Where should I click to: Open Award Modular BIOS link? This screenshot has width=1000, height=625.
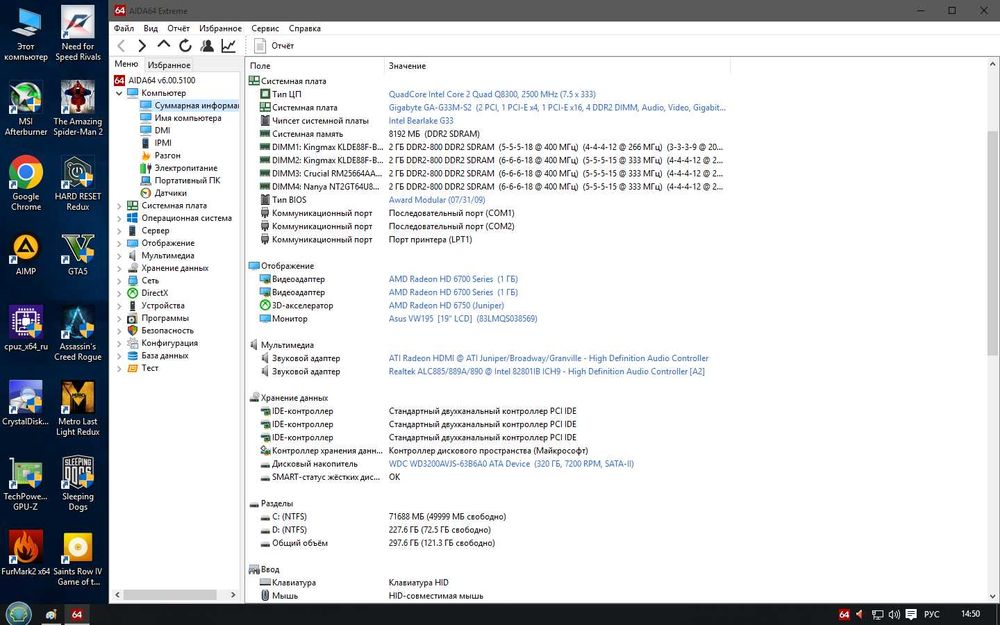click(437, 200)
